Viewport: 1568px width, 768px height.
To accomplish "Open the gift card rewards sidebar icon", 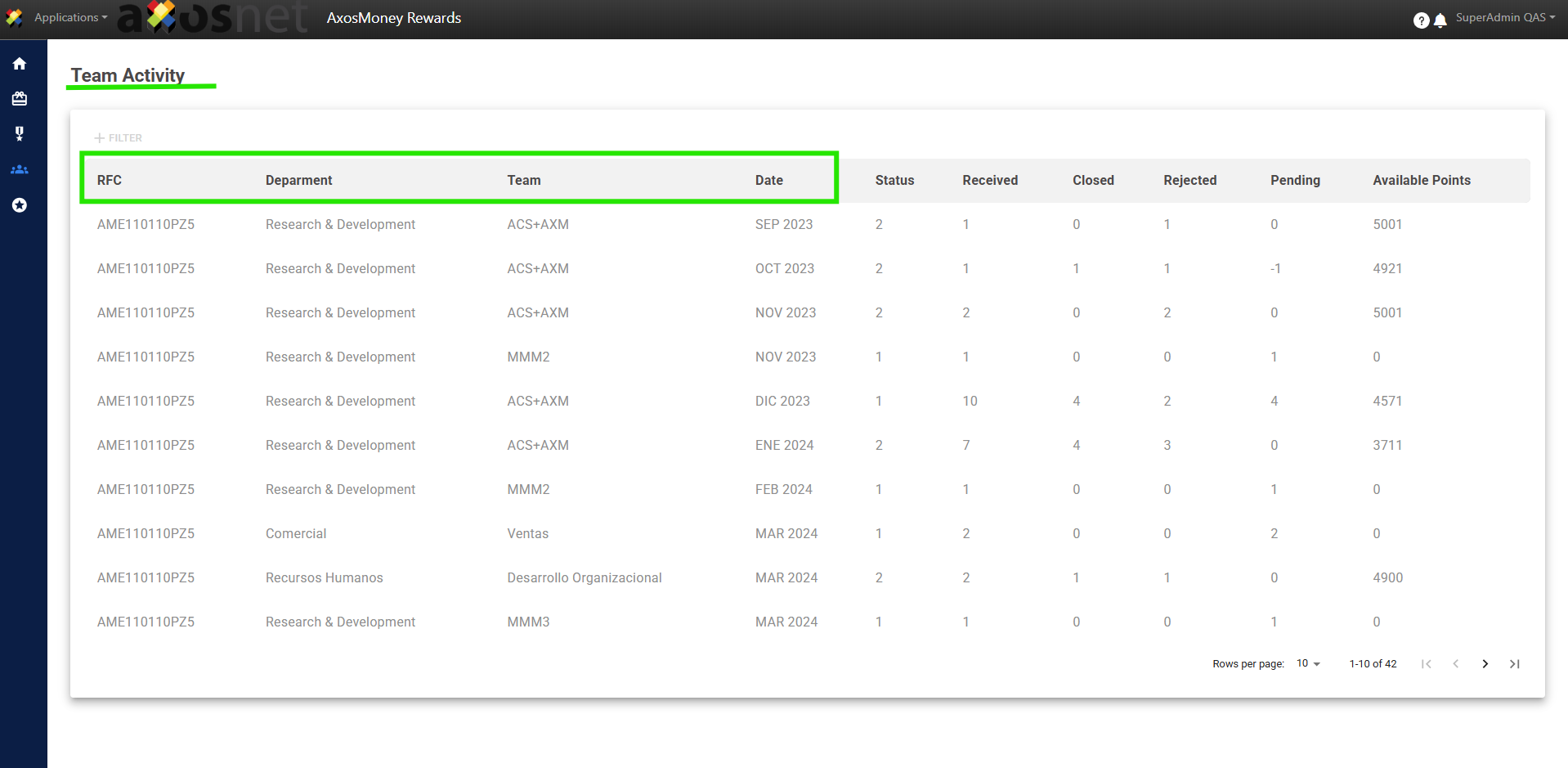I will point(20,99).
